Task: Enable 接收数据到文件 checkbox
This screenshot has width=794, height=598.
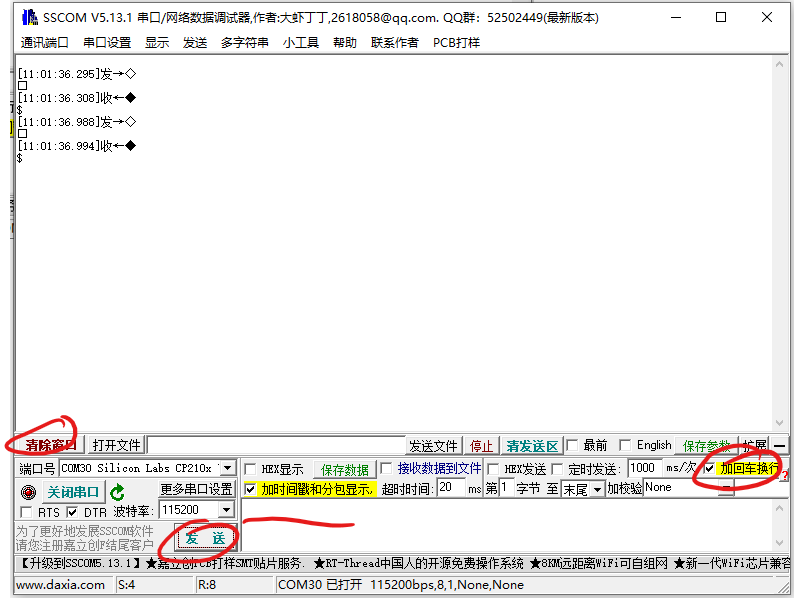Action: click(x=386, y=468)
